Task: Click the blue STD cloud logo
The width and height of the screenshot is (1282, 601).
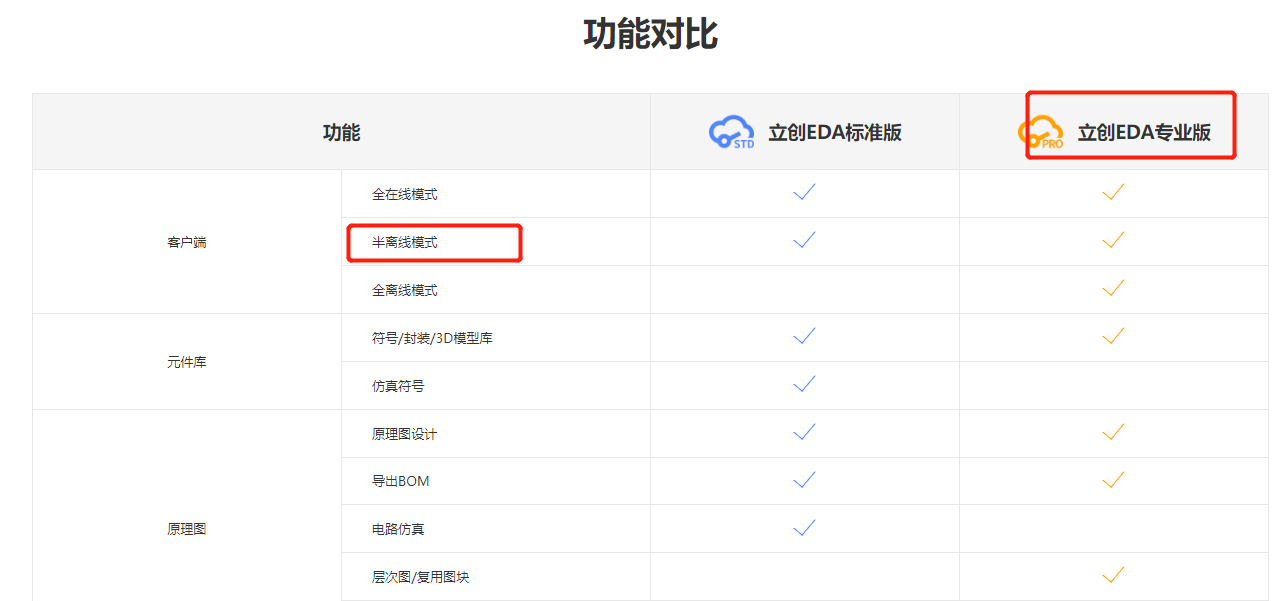Action: [x=731, y=133]
